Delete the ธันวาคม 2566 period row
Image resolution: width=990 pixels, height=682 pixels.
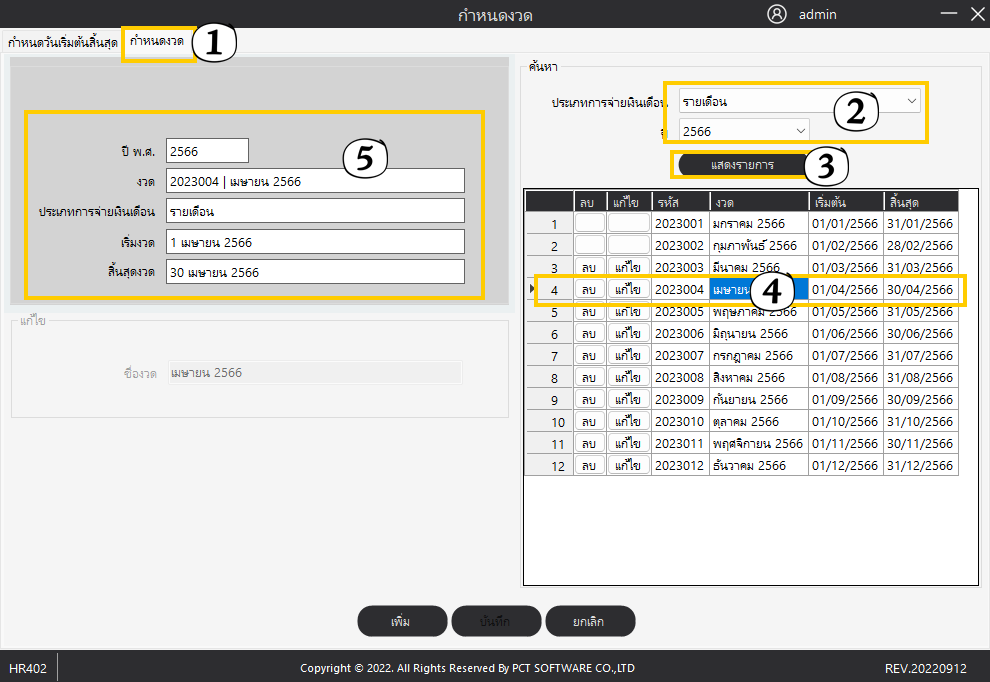pyautogui.click(x=589, y=466)
